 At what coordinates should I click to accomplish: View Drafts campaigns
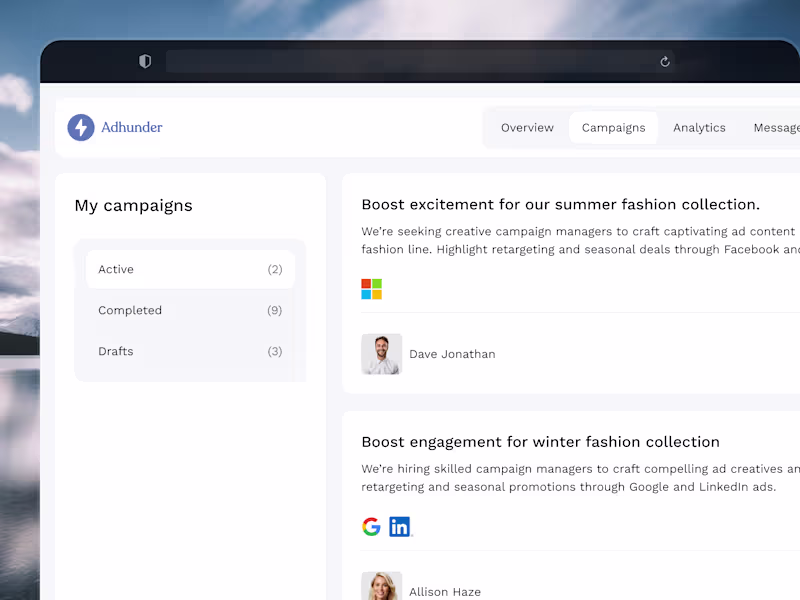190,351
